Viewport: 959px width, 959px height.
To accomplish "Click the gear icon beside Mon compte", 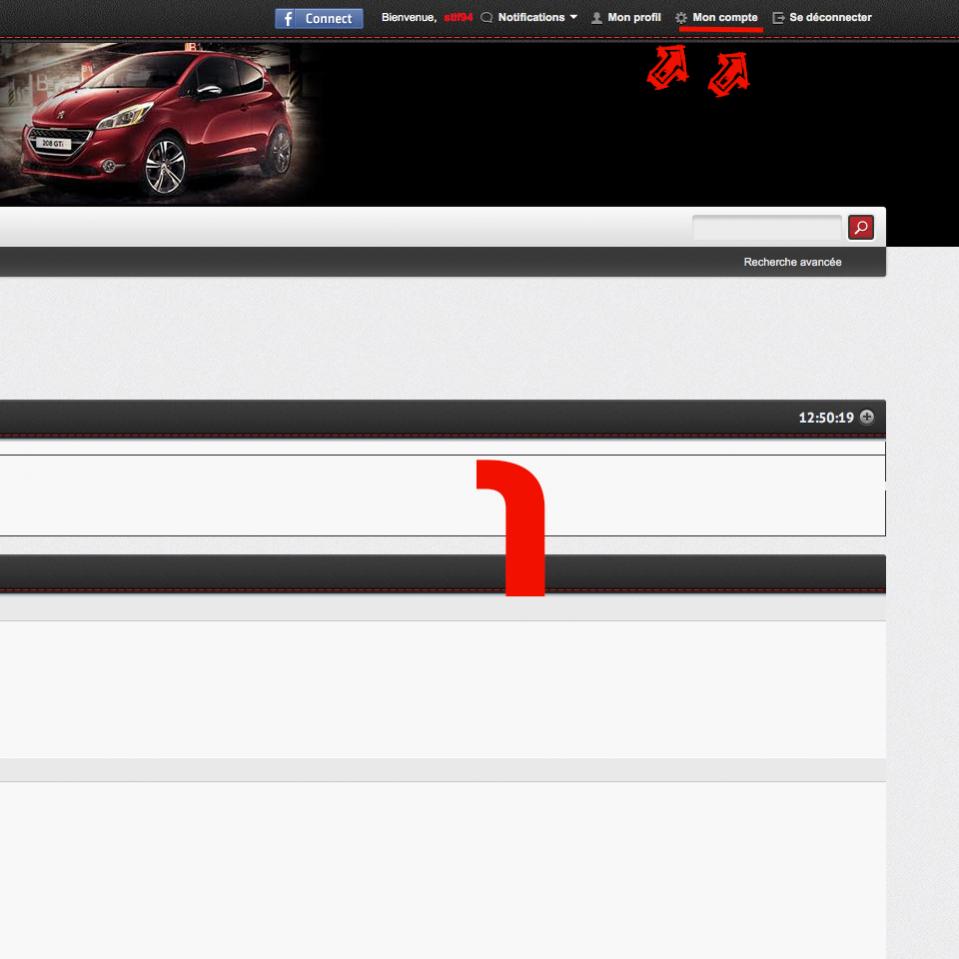I will pos(681,18).
